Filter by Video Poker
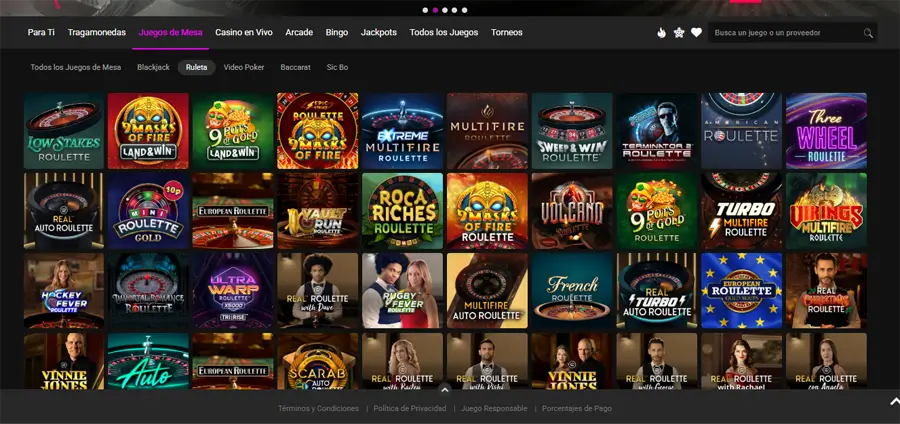The width and height of the screenshot is (900, 424). coord(244,67)
